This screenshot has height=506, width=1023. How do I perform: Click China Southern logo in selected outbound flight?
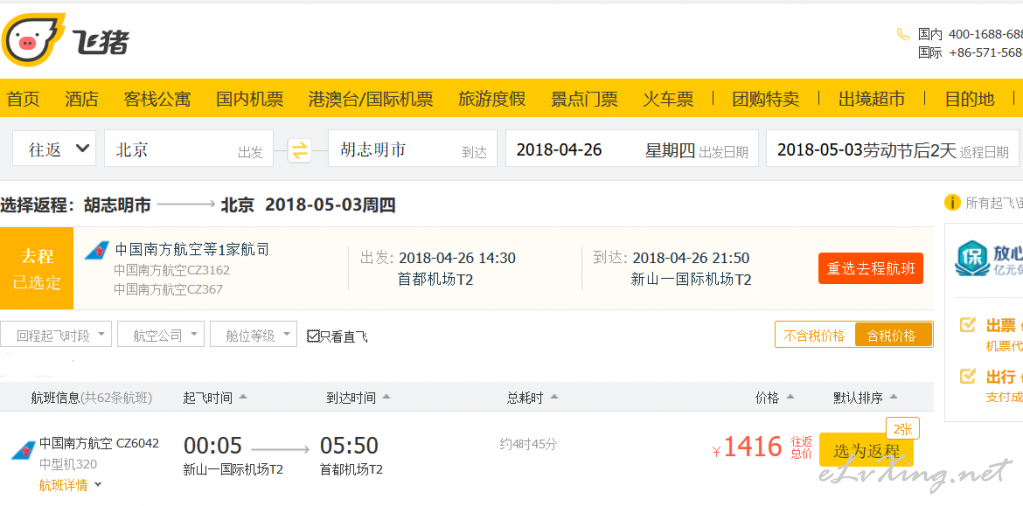point(97,250)
